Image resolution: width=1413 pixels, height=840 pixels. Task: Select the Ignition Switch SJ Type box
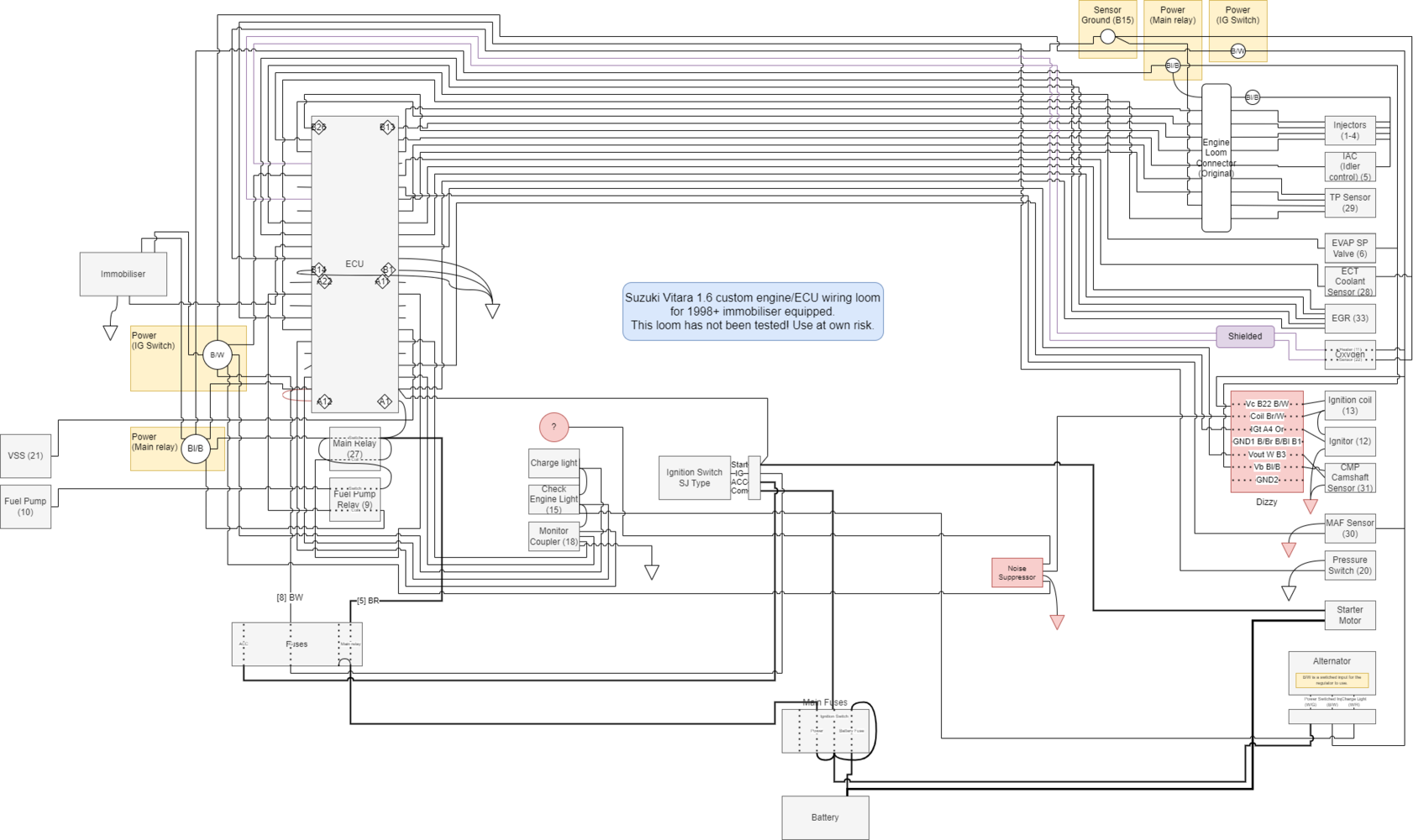point(694,478)
